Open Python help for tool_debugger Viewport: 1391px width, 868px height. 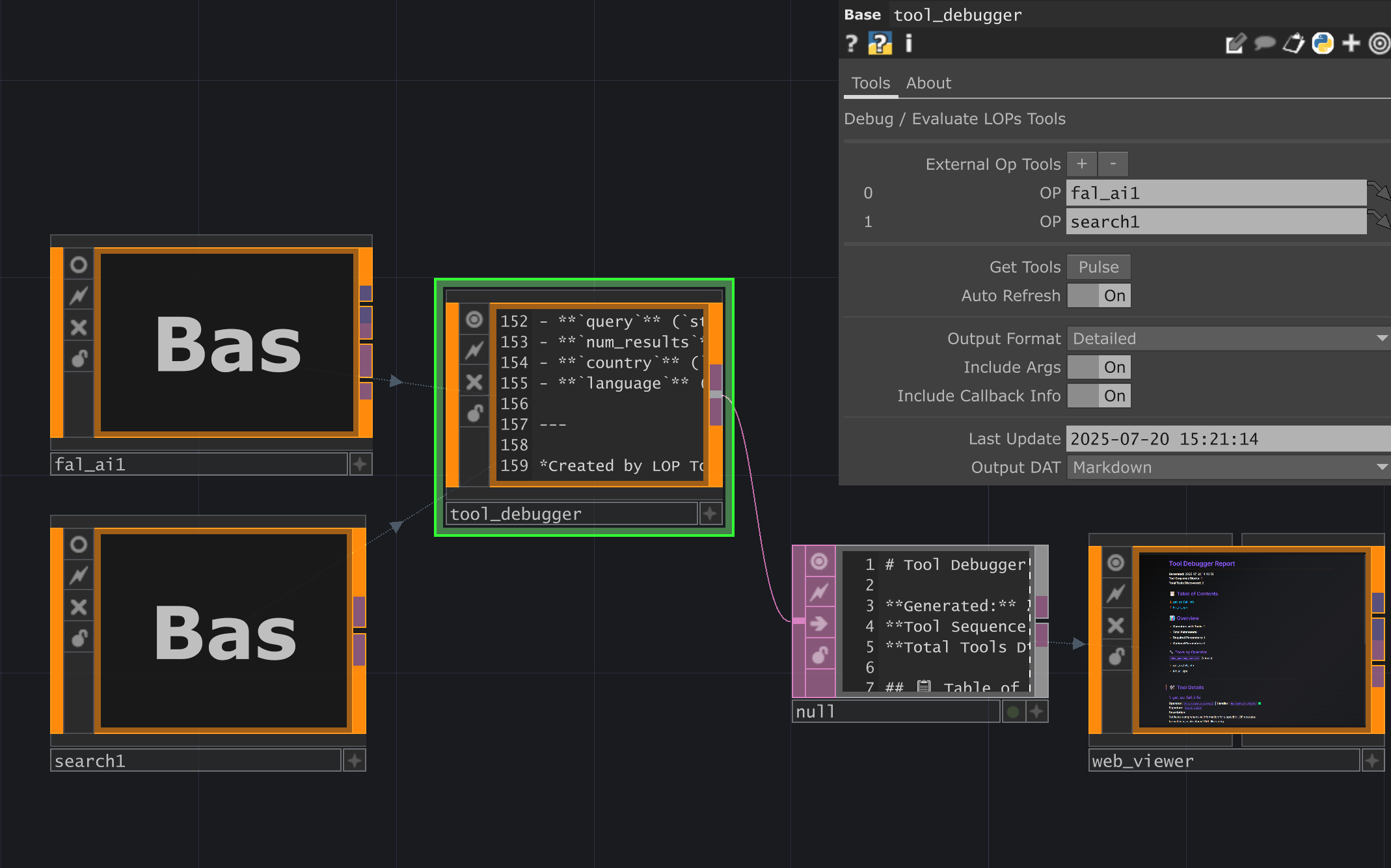tap(880, 44)
